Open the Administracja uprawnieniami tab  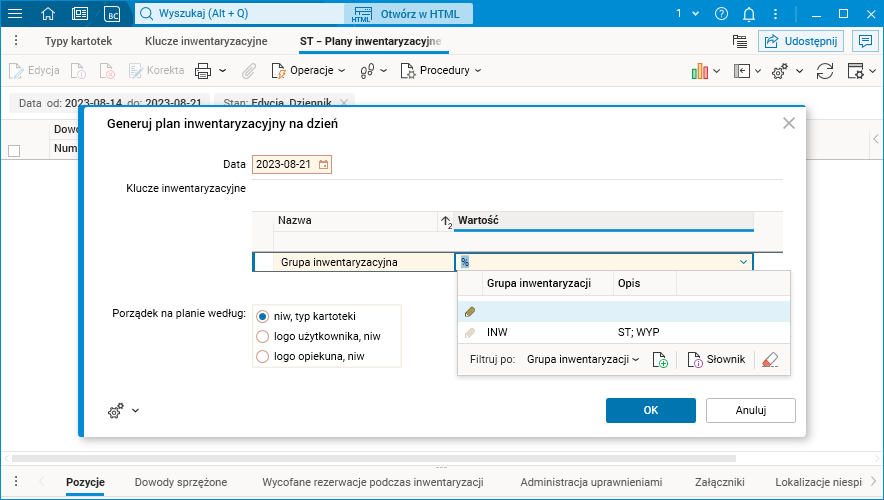(591, 483)
